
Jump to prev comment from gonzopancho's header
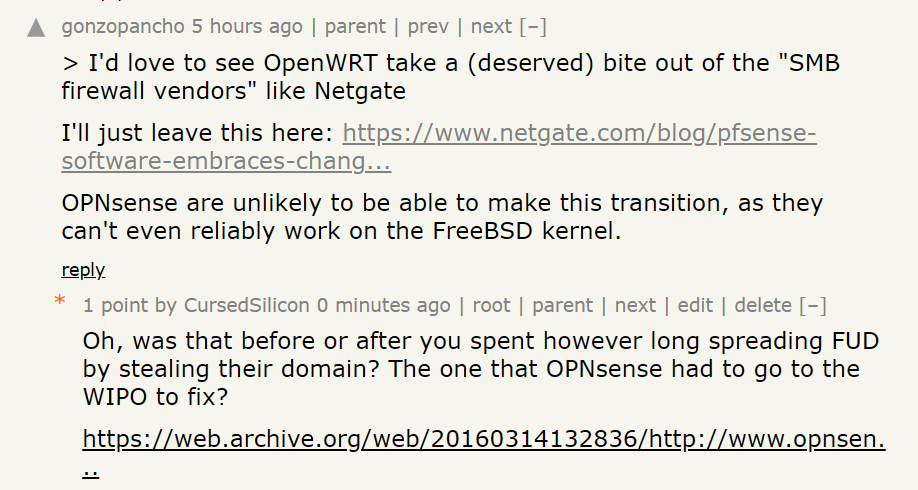coord(428,26)
